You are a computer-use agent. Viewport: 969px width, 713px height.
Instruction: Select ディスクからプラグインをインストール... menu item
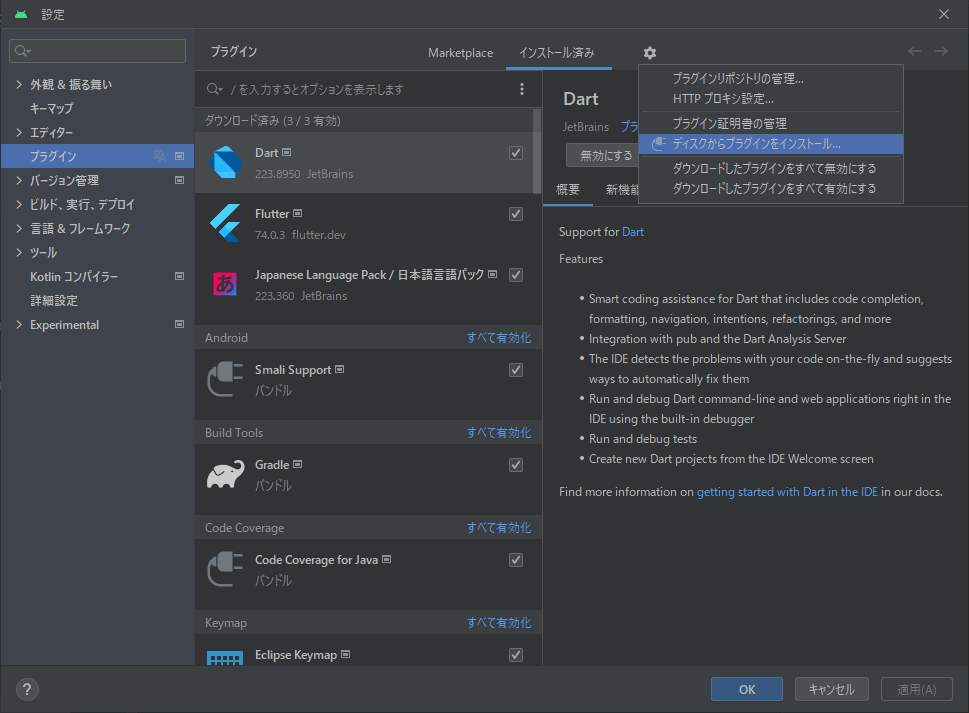[x=771, y=144]
